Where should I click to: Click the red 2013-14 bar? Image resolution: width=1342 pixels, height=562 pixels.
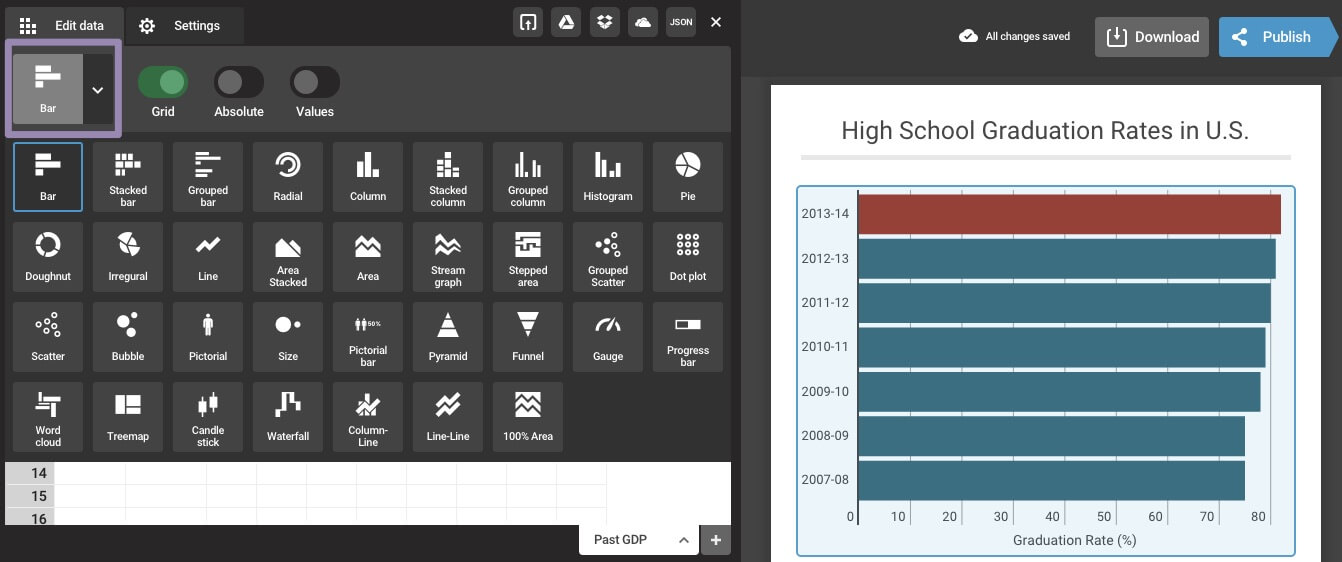[1069, 214]
